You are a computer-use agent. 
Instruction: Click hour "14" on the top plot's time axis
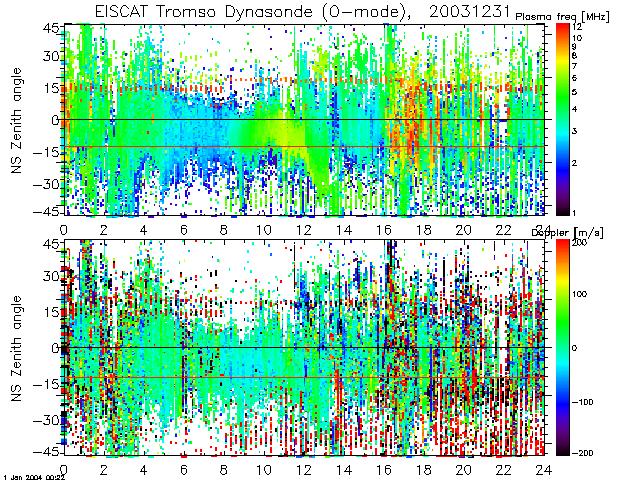click(344, 230)
